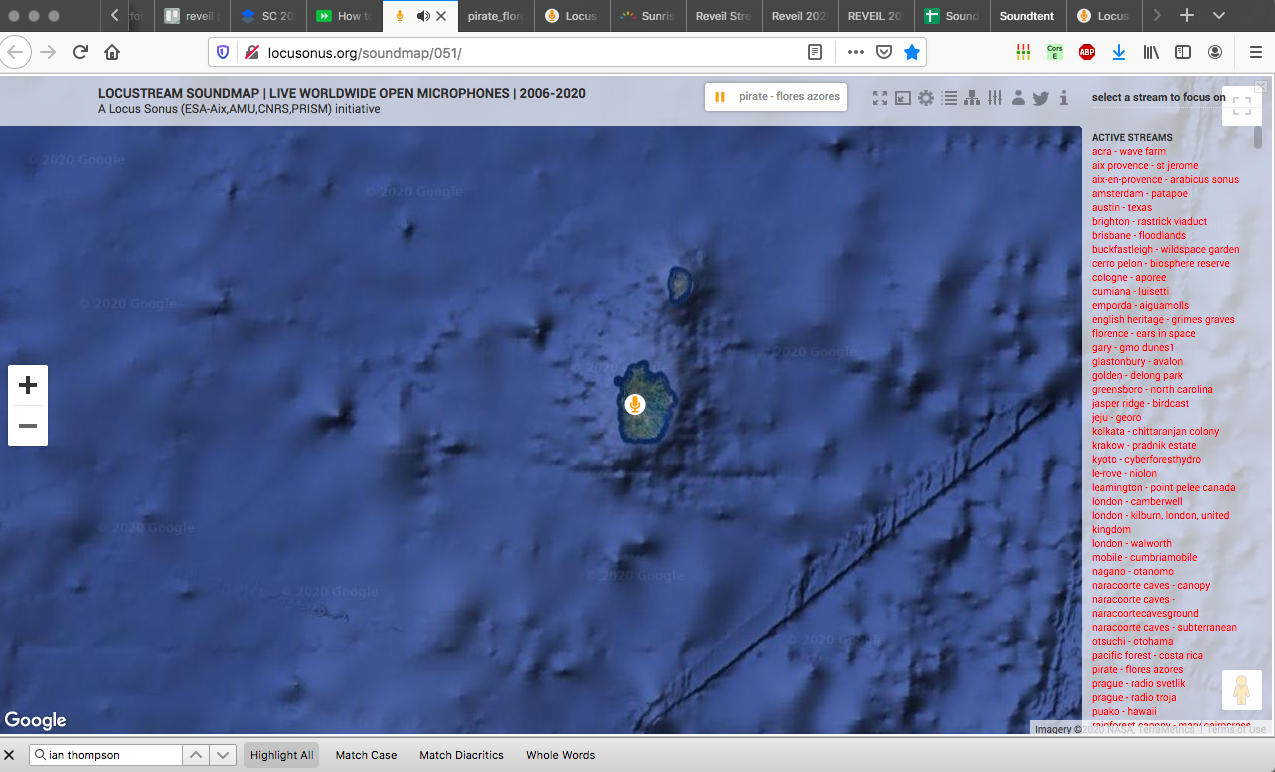The height and width of the screenshot is (772, 1275).
Task: Click the Twitter bird icon
Action: tap(1041, 98)
